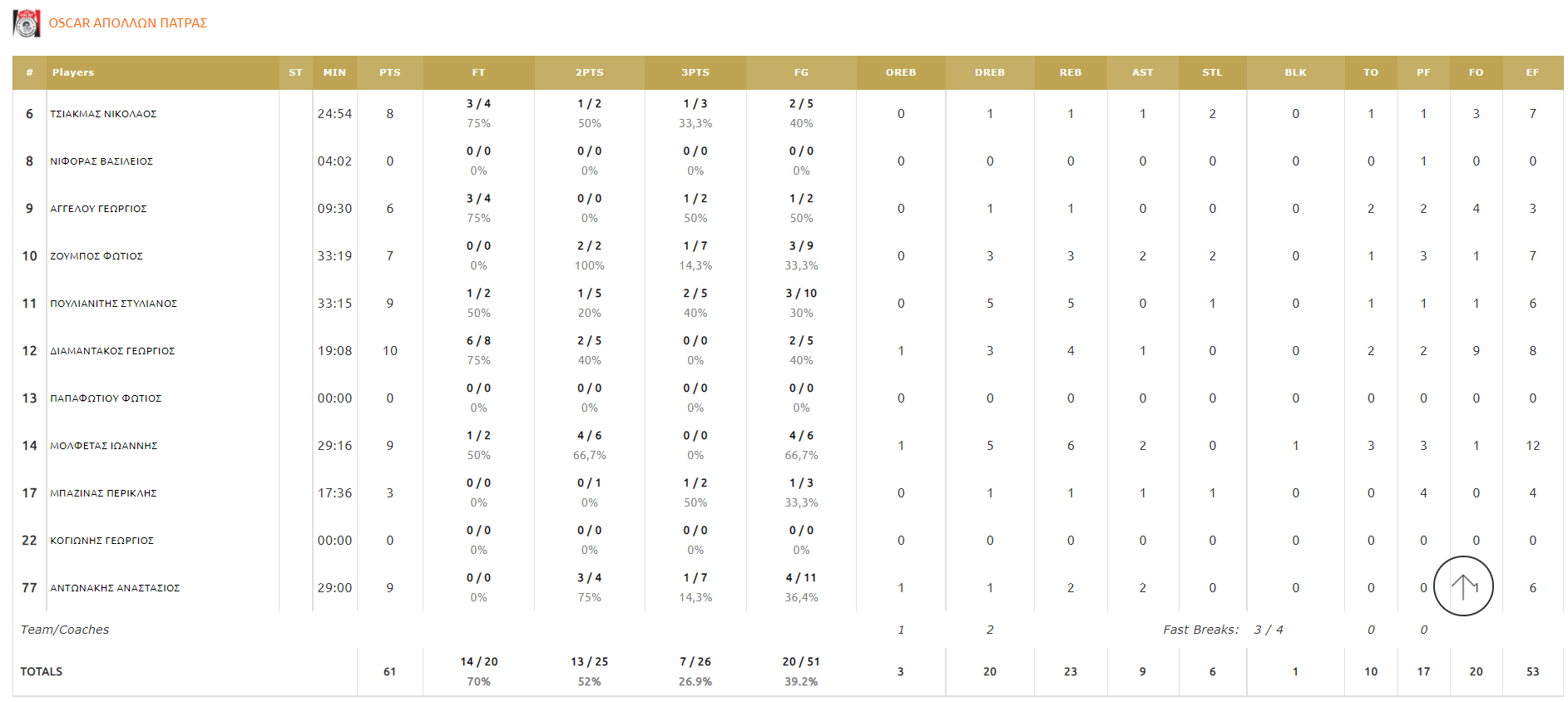Click the FT column header
1568x702 pixels.
(x=478, y=72)
